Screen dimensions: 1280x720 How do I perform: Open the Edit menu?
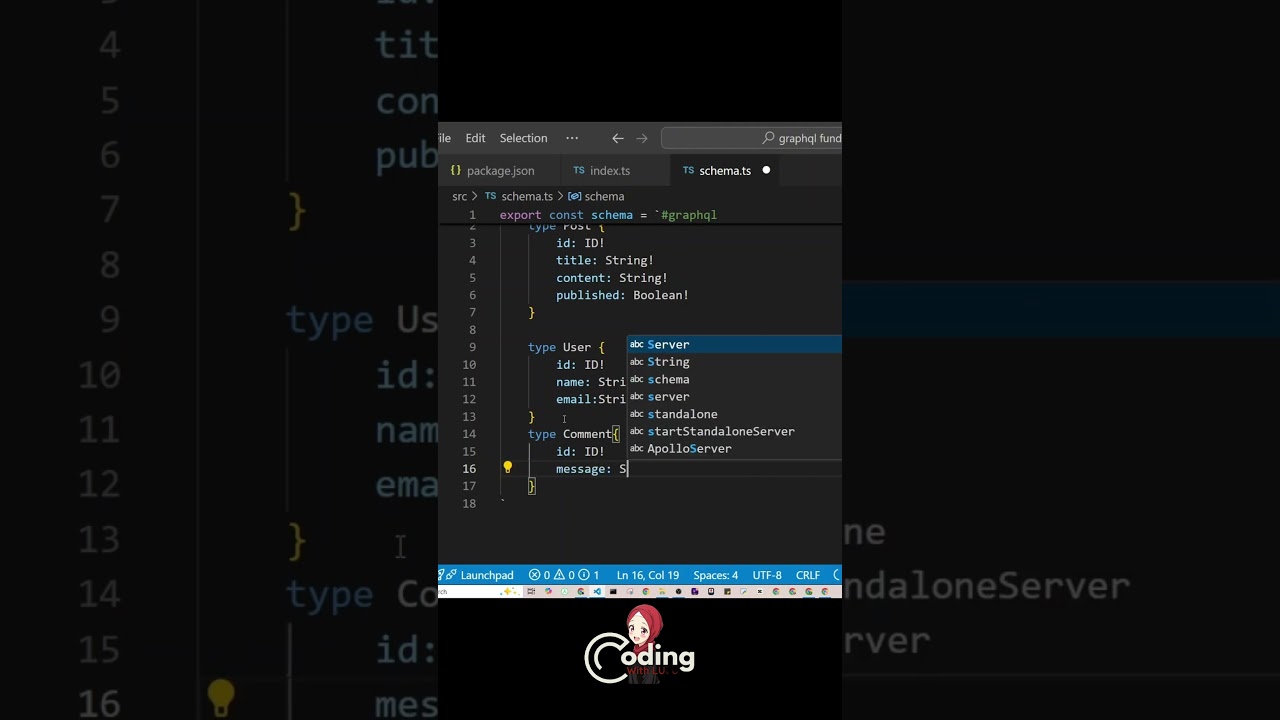pos(475,138)
